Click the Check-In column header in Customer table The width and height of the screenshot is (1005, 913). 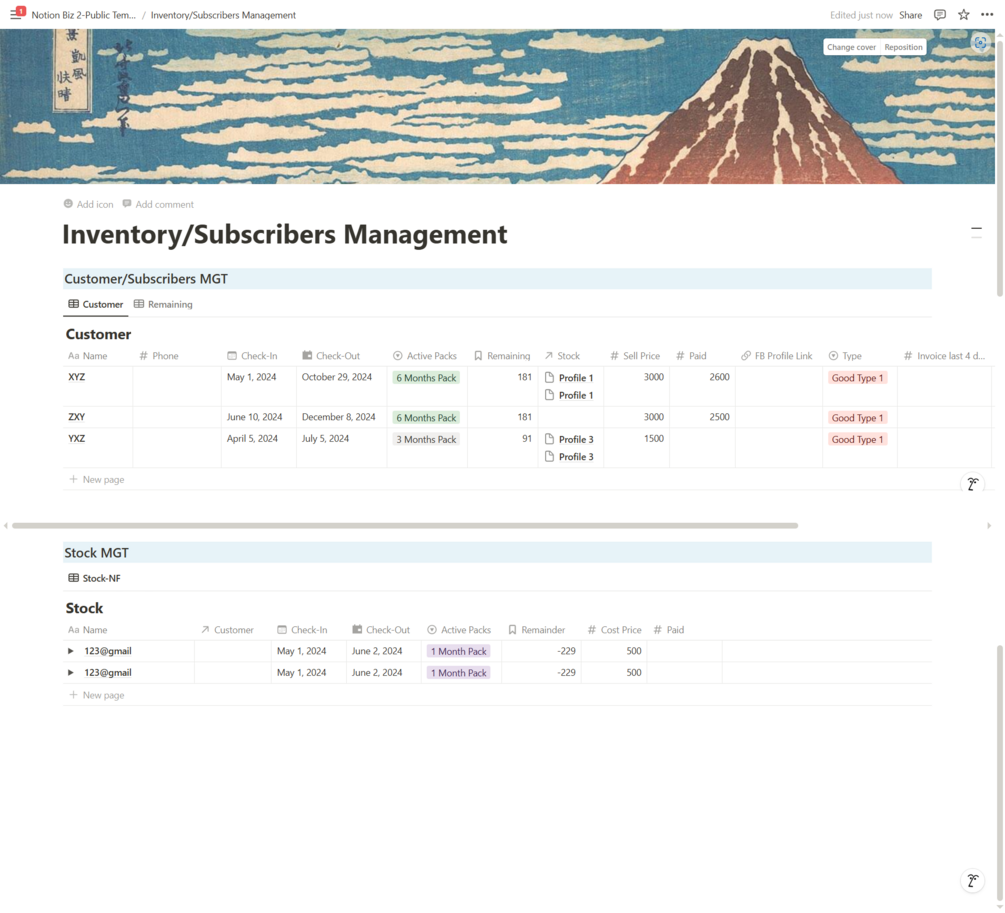coord(252,356)
